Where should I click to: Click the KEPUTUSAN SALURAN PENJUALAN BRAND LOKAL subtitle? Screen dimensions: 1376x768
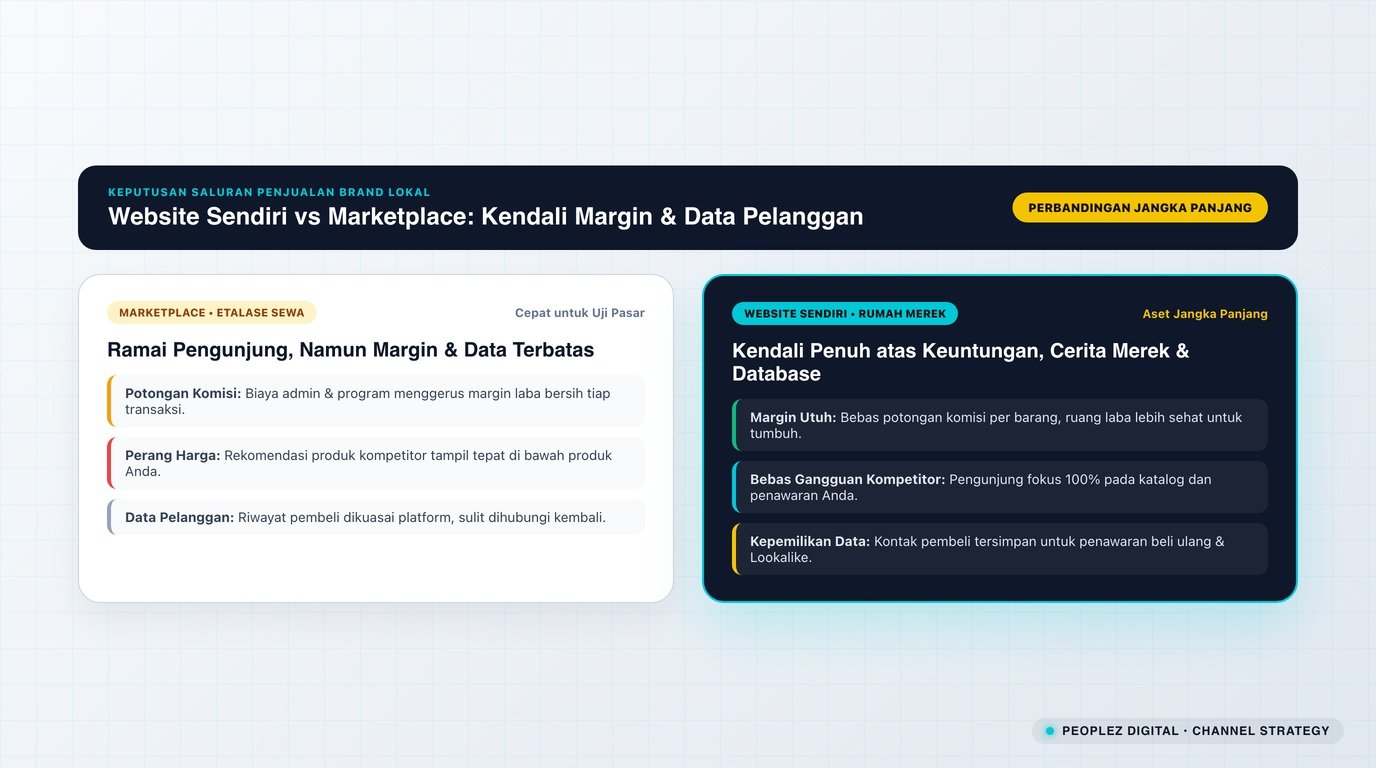(269, 192)
